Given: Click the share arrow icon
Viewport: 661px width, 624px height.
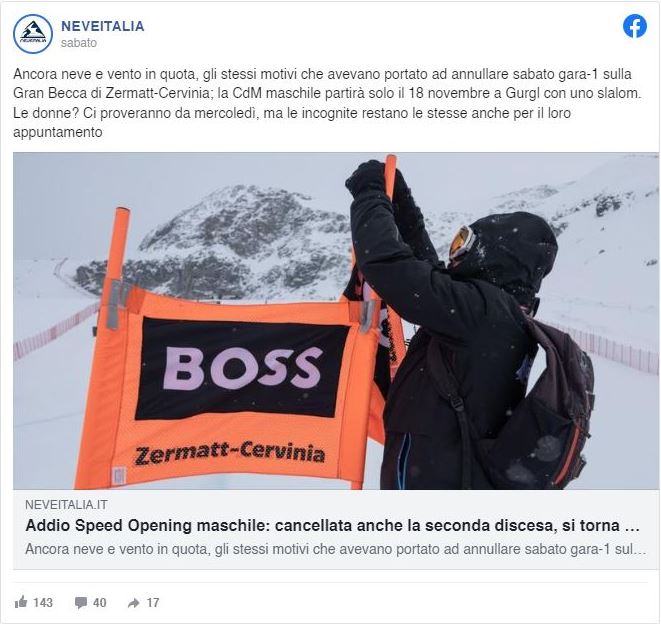Looking at the screenshot, I should click(x=133, y=603).
